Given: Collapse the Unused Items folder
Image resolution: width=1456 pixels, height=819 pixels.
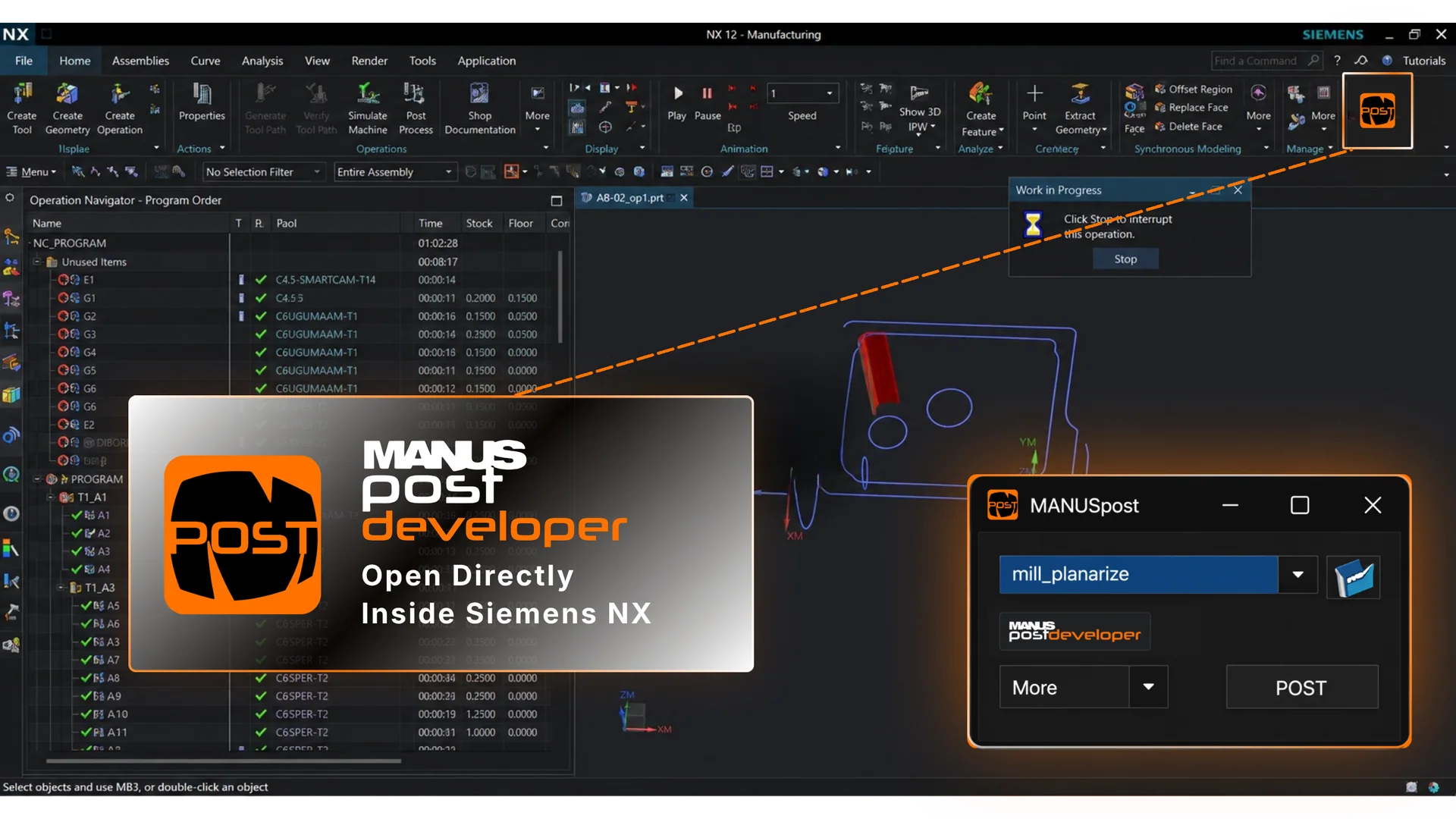Looking at the screenshot, I should (36, 261).
